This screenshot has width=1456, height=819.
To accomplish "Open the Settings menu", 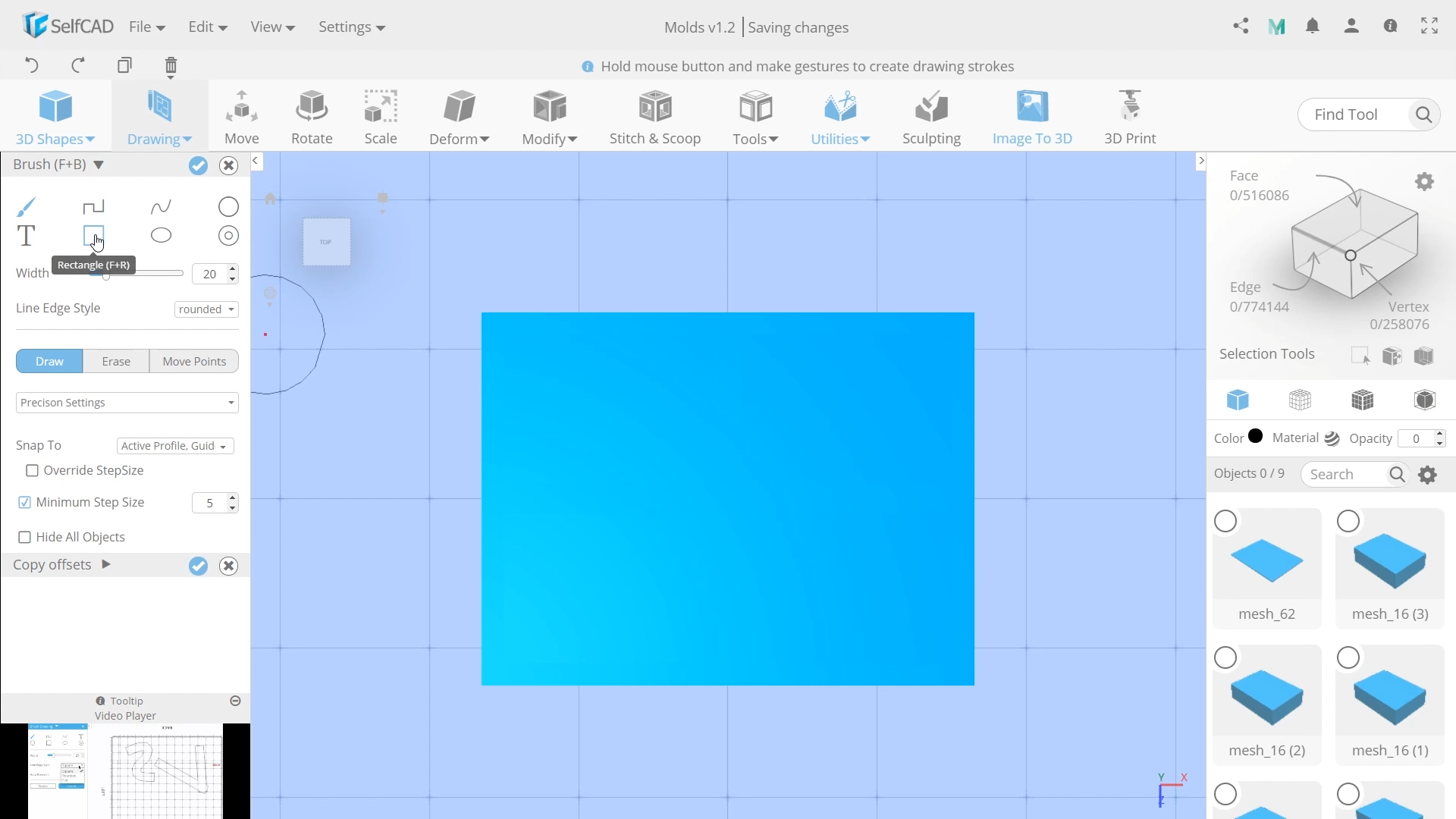I will 352,27.
